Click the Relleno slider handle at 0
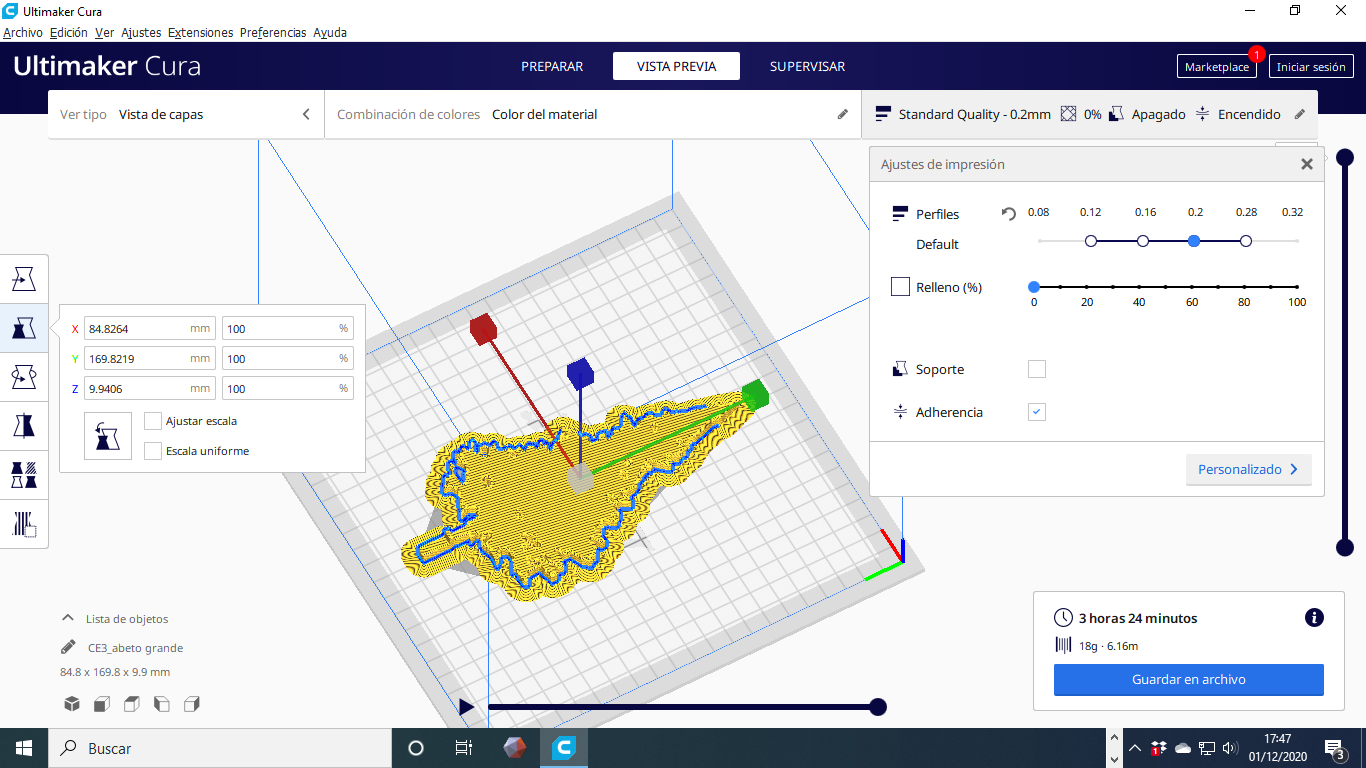Viewport: 1366px width, 768px height. pos(1034,287)
